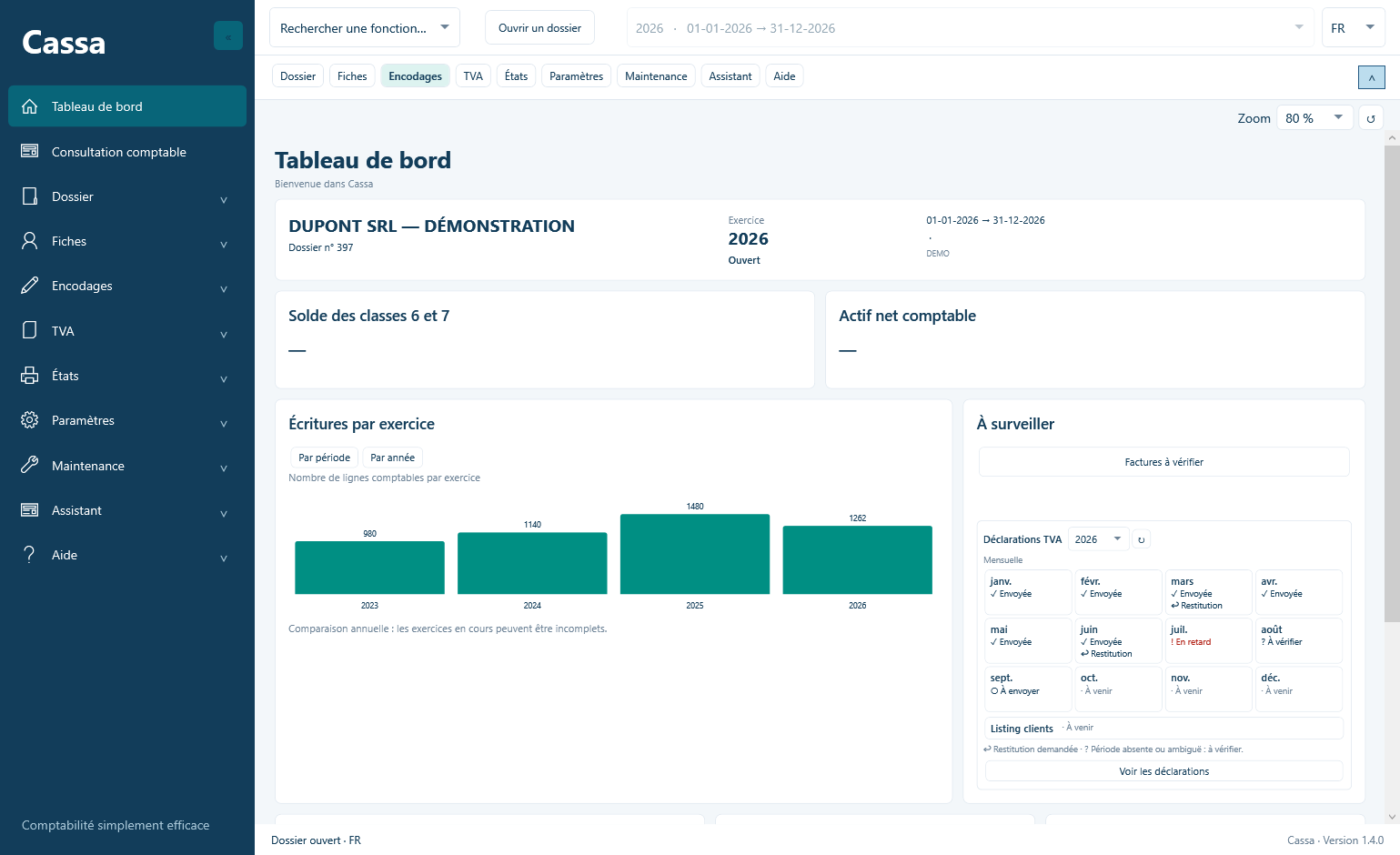Expand the Encodages sidebar section
Image resolution: width=1400 pixels, height=855 pixels.
coord(224,288)
